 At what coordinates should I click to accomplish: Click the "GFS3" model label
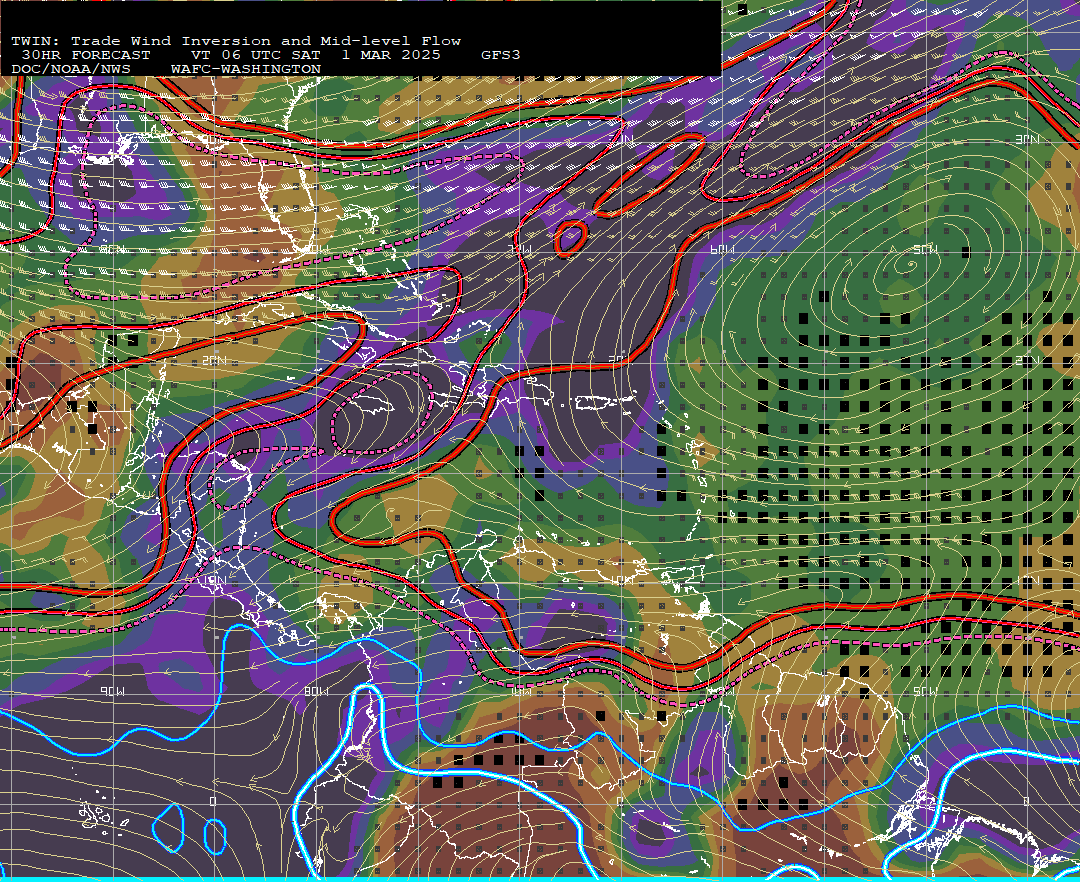coord(501,55)
